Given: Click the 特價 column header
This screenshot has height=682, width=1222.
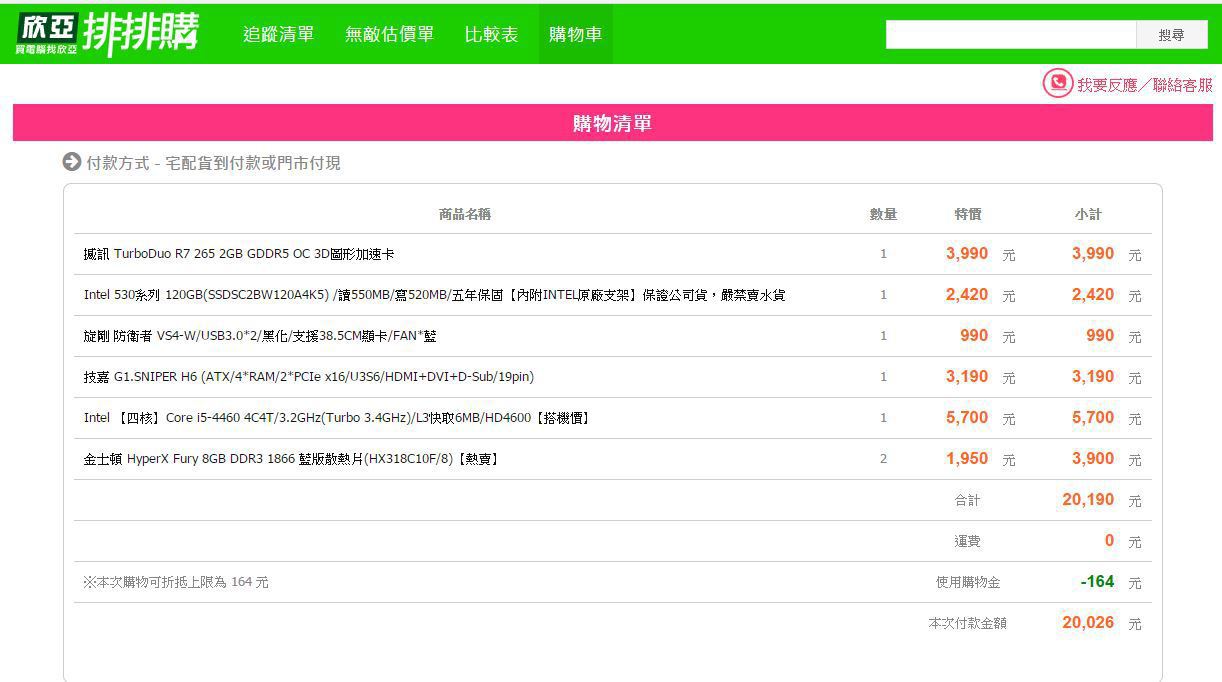Looking at the screenshot, I should 967,214.
